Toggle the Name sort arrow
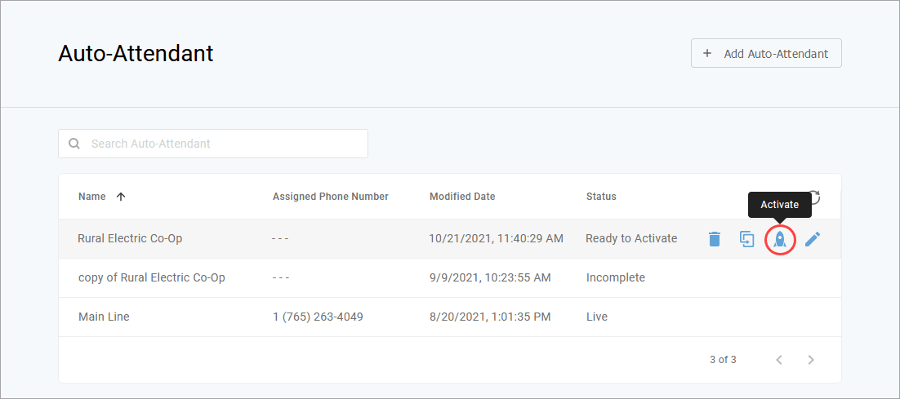900x400 pixels. [x=121, y=197]
